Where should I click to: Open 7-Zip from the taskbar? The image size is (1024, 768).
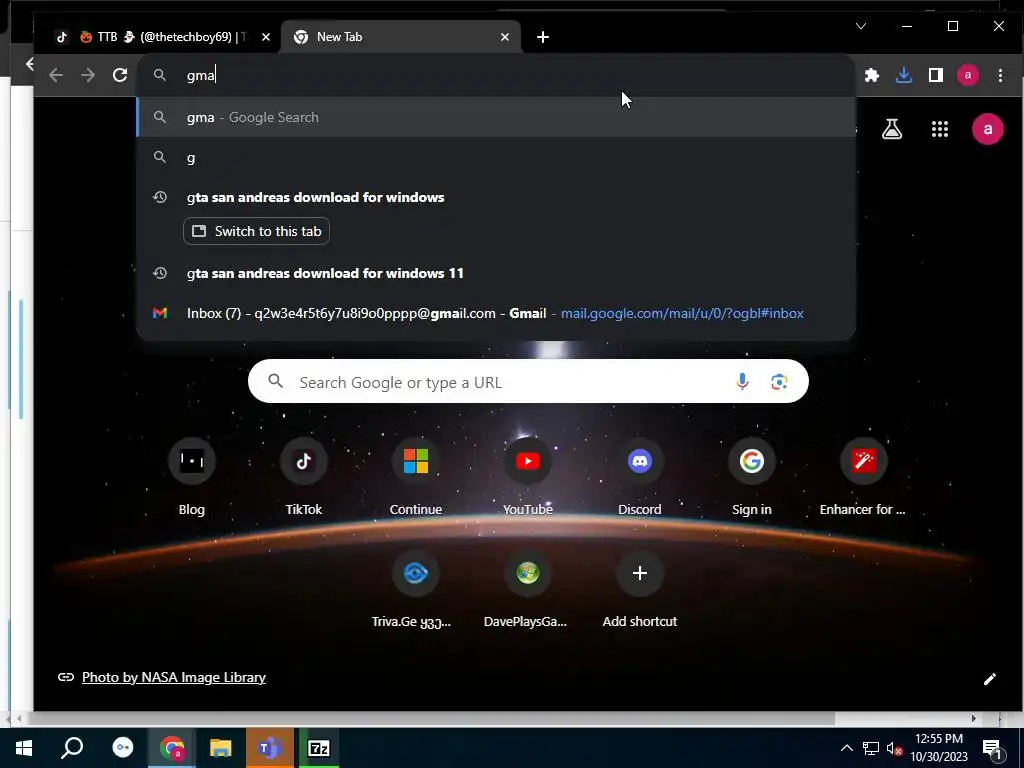(x=319, y=748)
